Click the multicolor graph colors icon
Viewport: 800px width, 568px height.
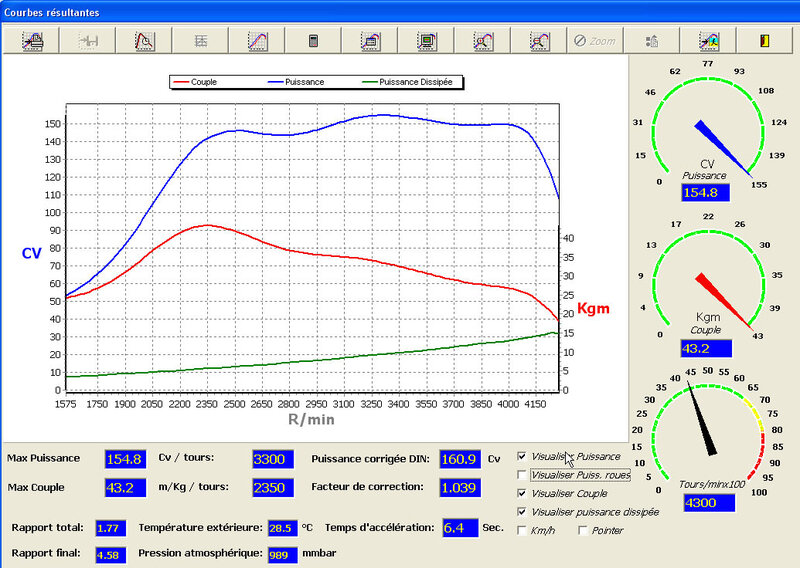[709, 41]
